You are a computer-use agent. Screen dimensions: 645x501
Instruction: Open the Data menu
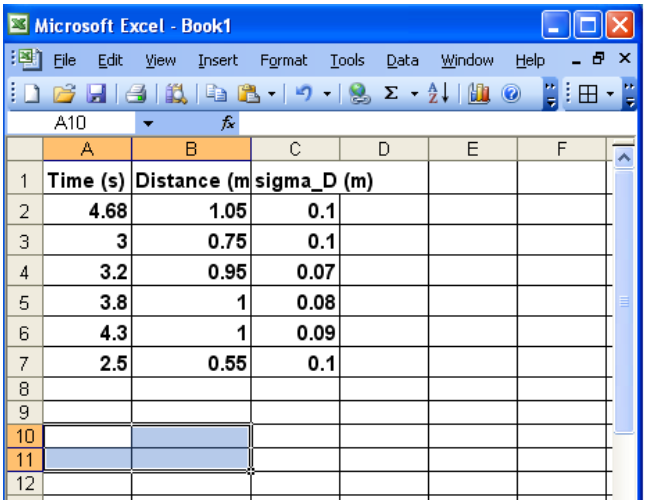click(402, 61)
